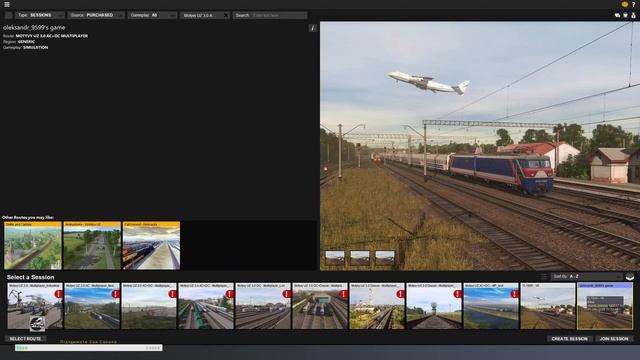Toggle the small square box beside Type
This screenshot has height=360, width=640.
[9, 16]
